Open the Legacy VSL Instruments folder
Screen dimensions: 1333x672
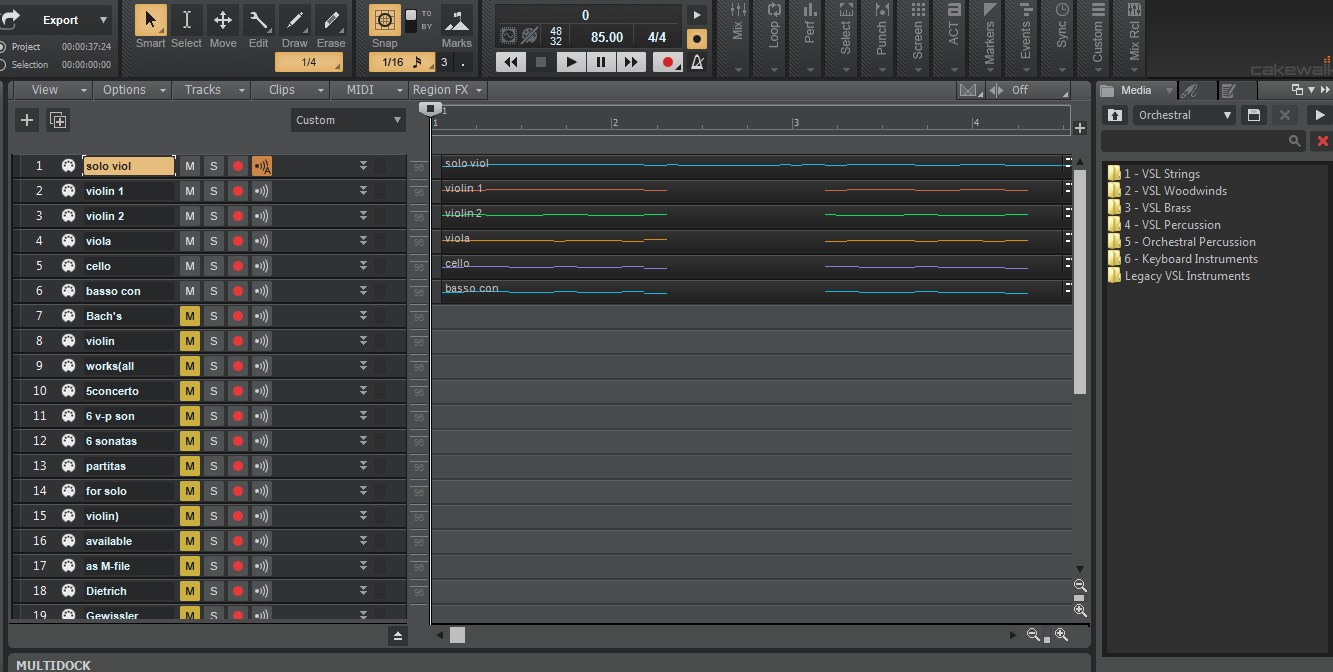(x=1179, y=276)
